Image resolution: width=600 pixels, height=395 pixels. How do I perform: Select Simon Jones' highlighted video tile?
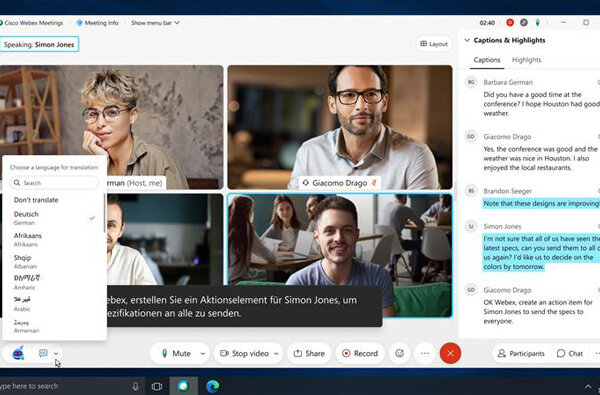tap(340, 255)
